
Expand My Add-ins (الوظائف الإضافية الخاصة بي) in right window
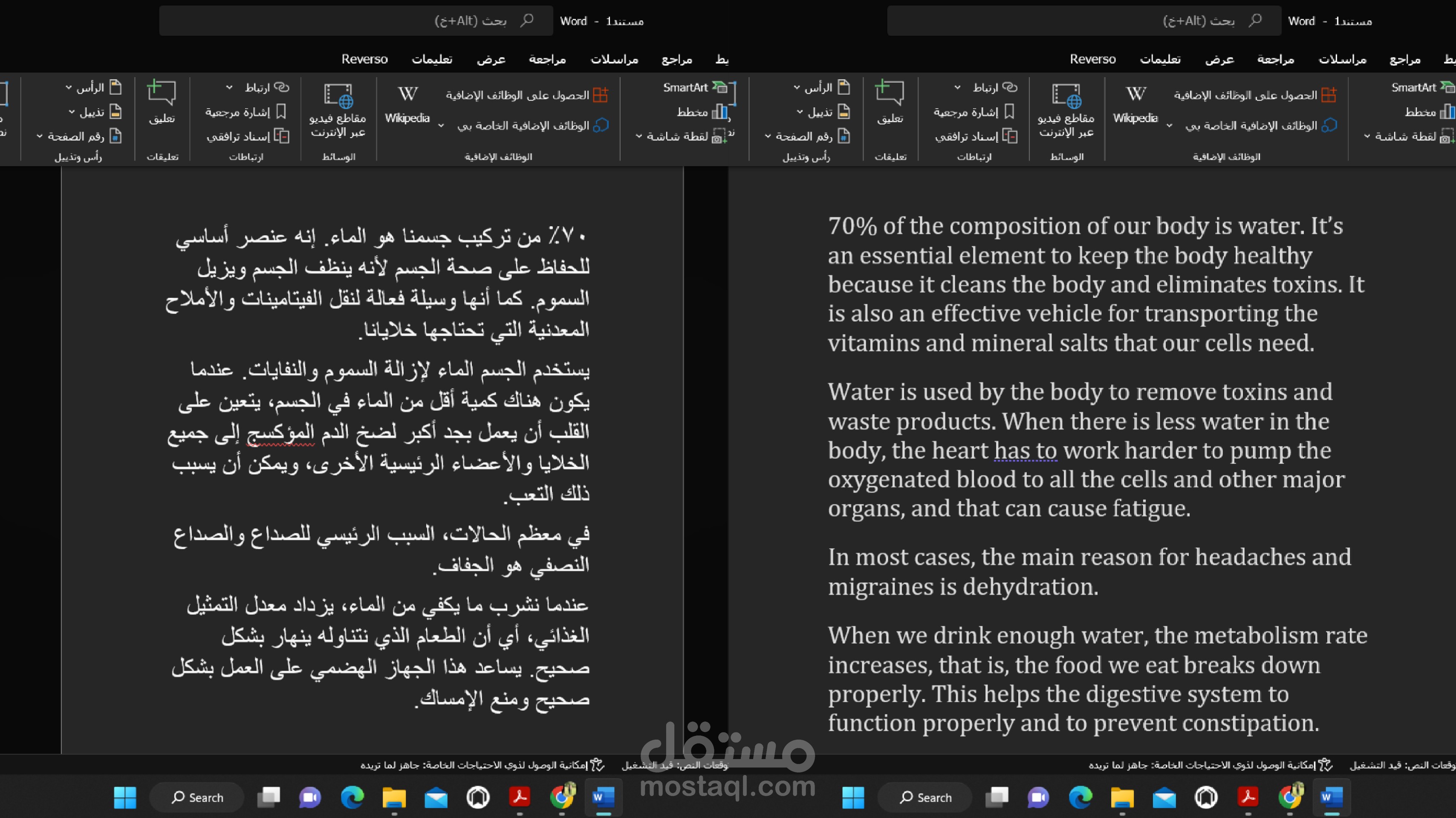pos(1170,125)
